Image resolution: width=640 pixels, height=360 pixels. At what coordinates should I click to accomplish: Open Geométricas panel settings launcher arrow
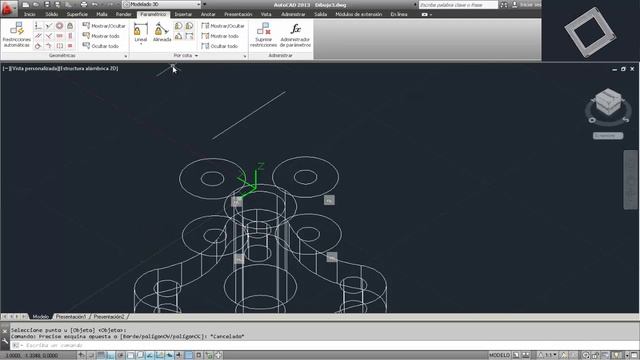click(126, 56)
